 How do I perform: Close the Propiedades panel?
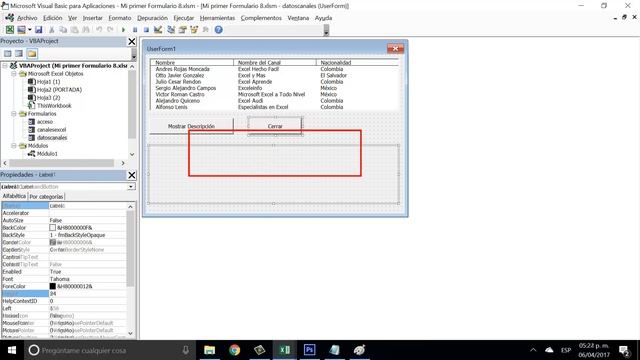pyautogui.click(x=131, y=175)
